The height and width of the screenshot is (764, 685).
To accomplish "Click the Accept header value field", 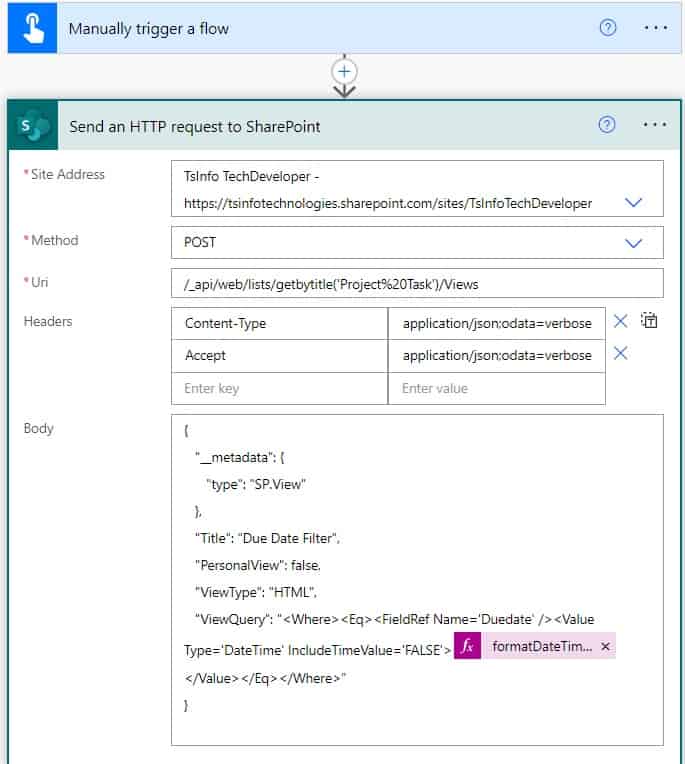I will point(497,356).
